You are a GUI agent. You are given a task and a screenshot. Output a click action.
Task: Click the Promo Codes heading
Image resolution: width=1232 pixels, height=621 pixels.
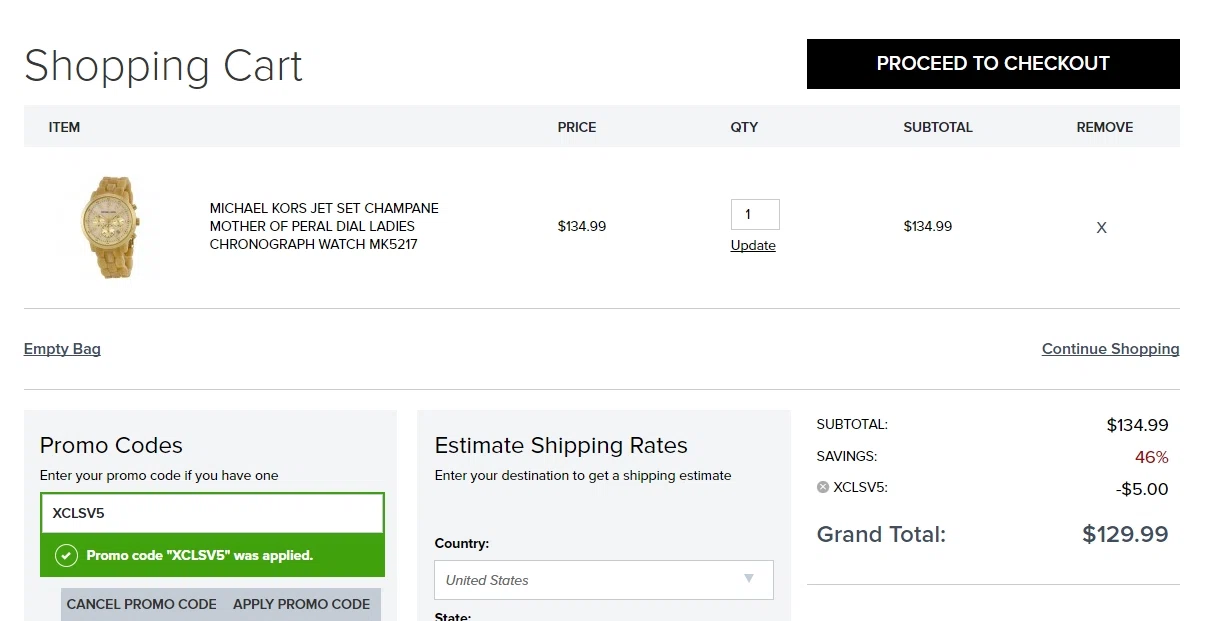pyautogui.click(x=111, y=445)
